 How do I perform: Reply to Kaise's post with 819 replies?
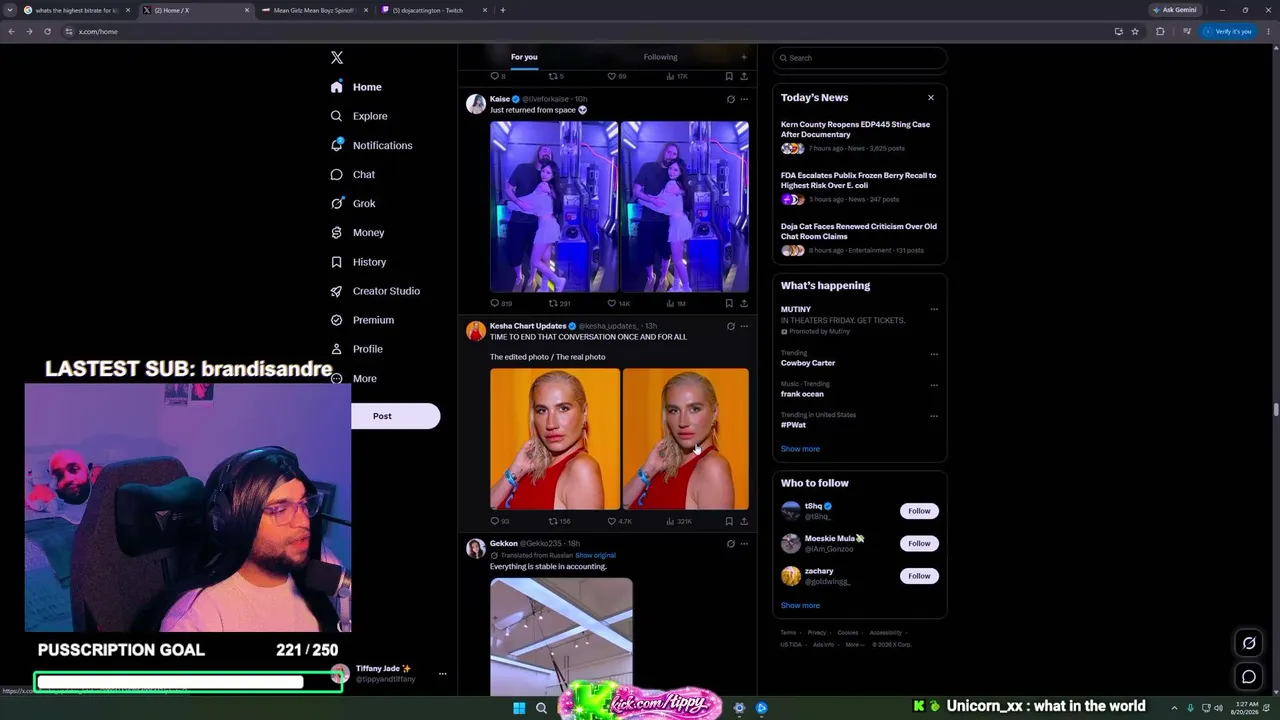(x=501, y=303)
